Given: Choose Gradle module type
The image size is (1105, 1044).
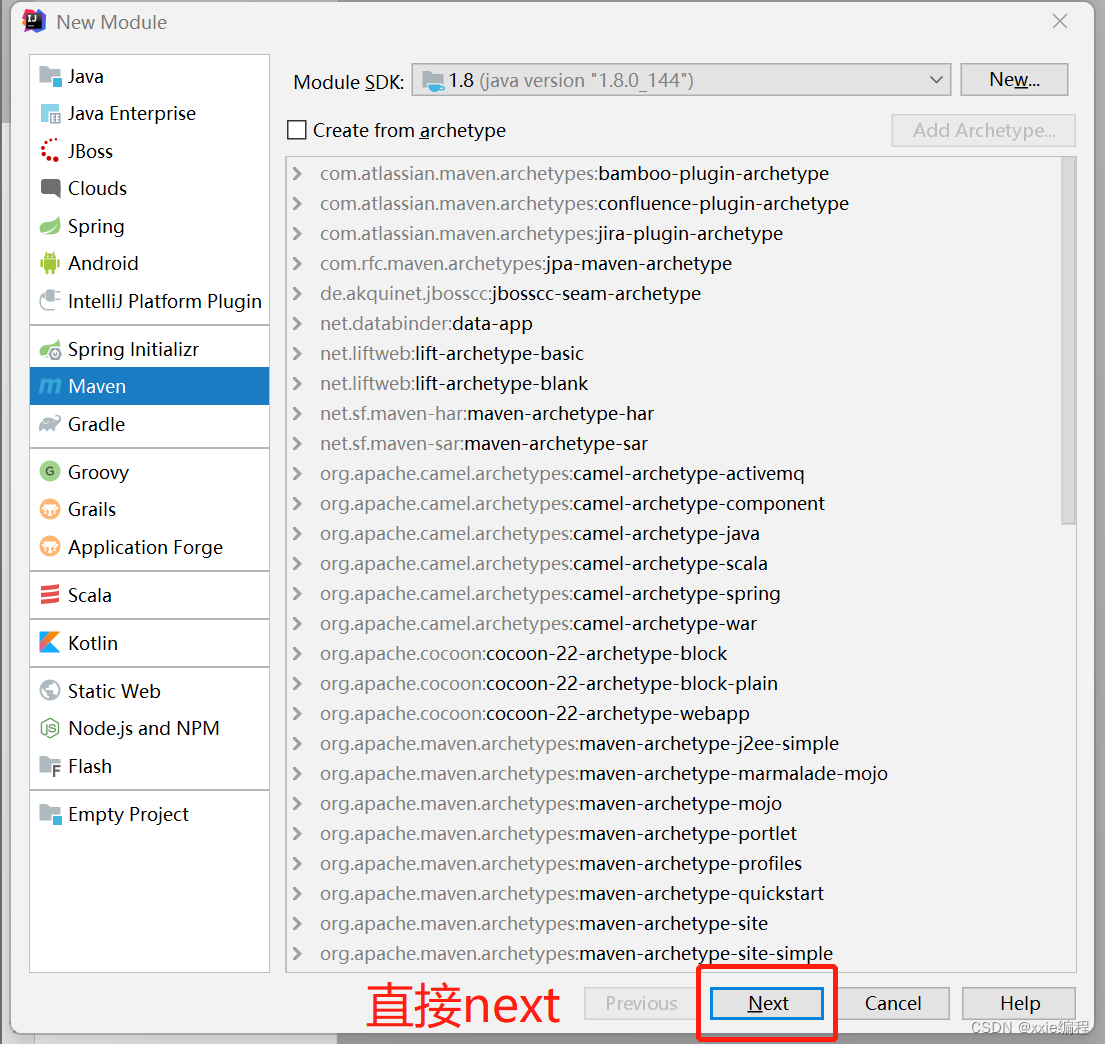Looking at the screenshot, I should pyautogui.click(x=149, y=424).
